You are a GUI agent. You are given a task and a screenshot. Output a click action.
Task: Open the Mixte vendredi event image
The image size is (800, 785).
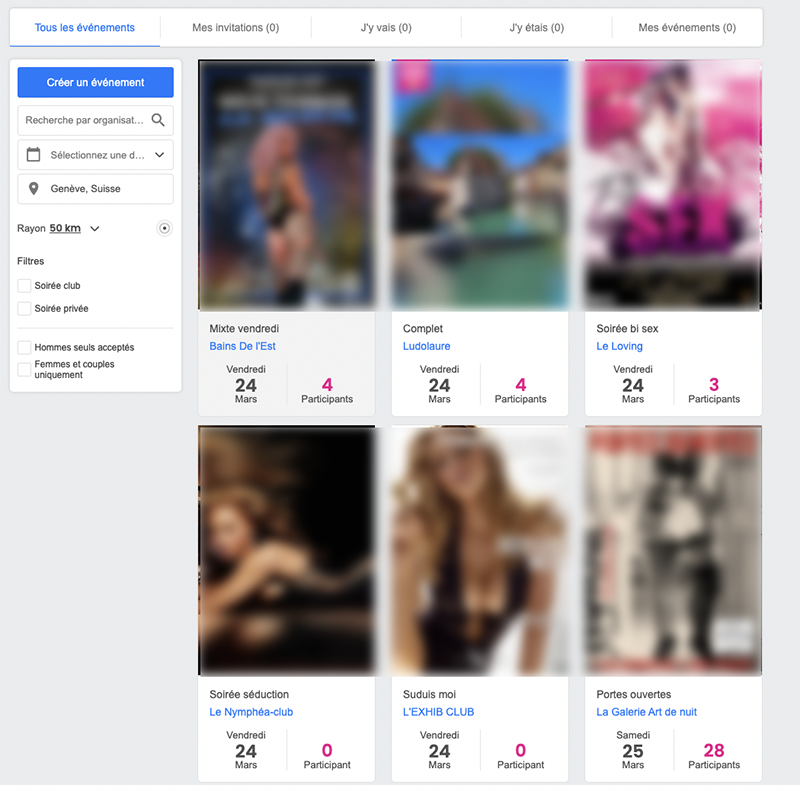[x=286, y=185]
